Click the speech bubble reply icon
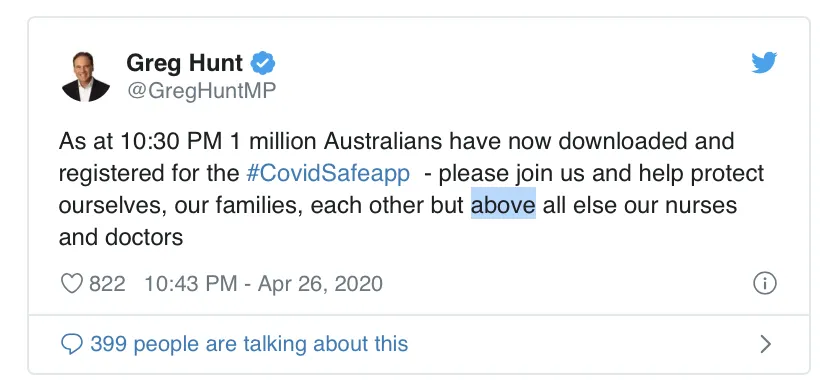The height and width of the screenshot is (390, 836). coord(72,344)
